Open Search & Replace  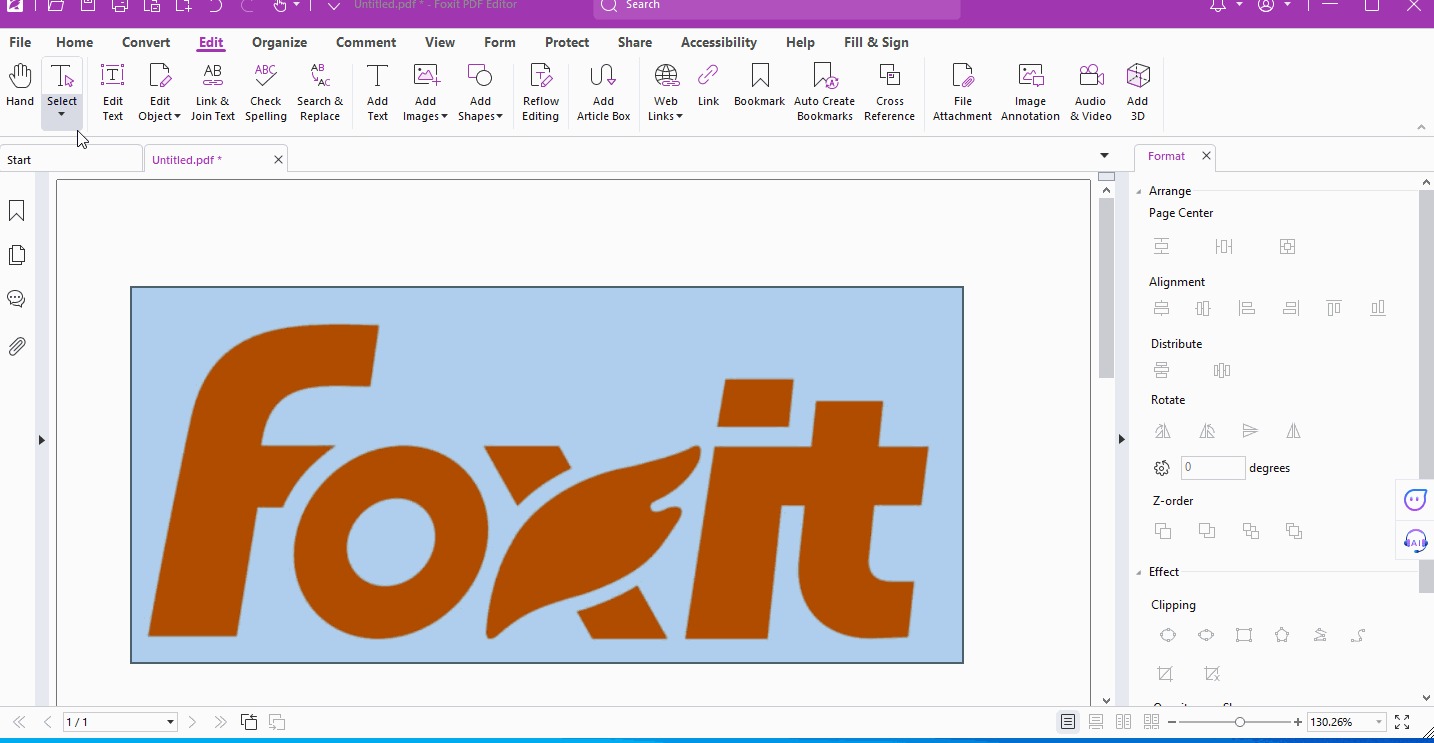pyautogui.click(x=320, y=93)
